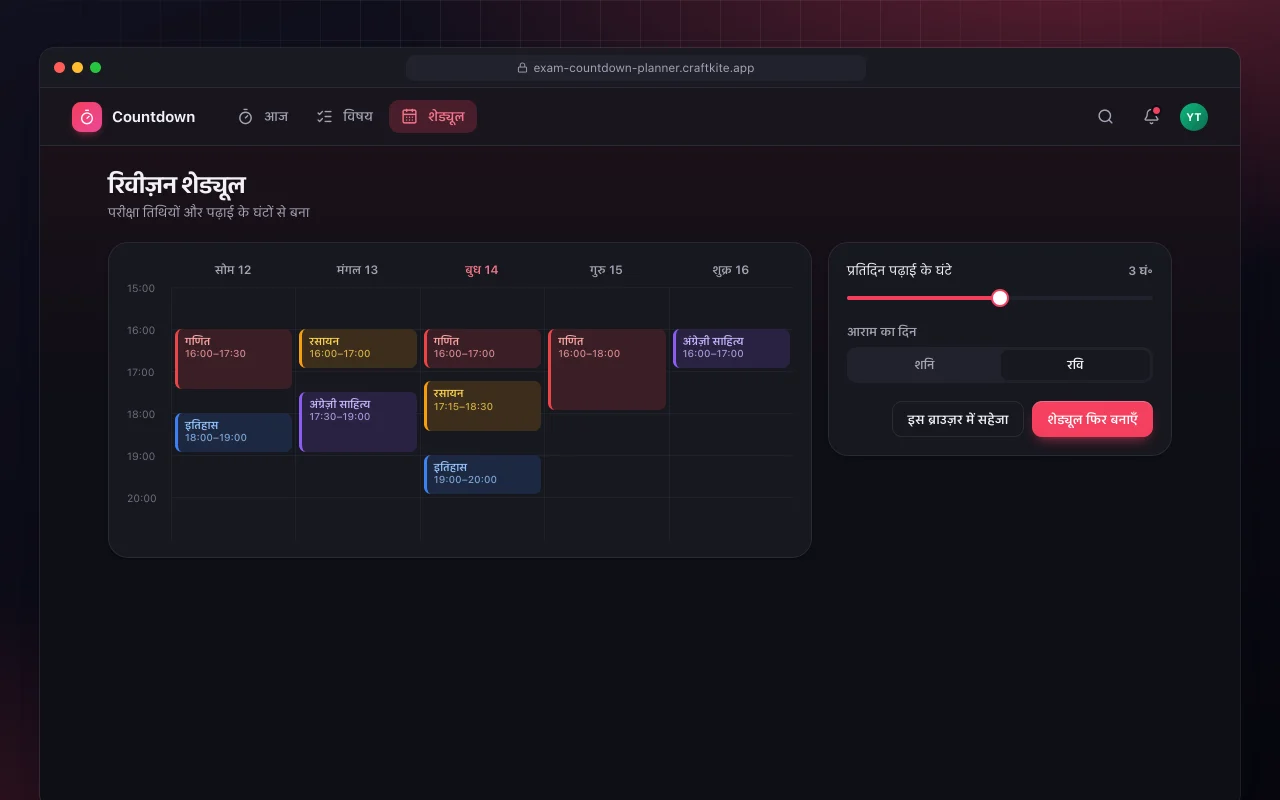The width and height of the screenshot is (1280, 800).
Task: Select Thursday's गणित 16:00–18:00 event
Action: pyautogui.click(x=607, y=370)
